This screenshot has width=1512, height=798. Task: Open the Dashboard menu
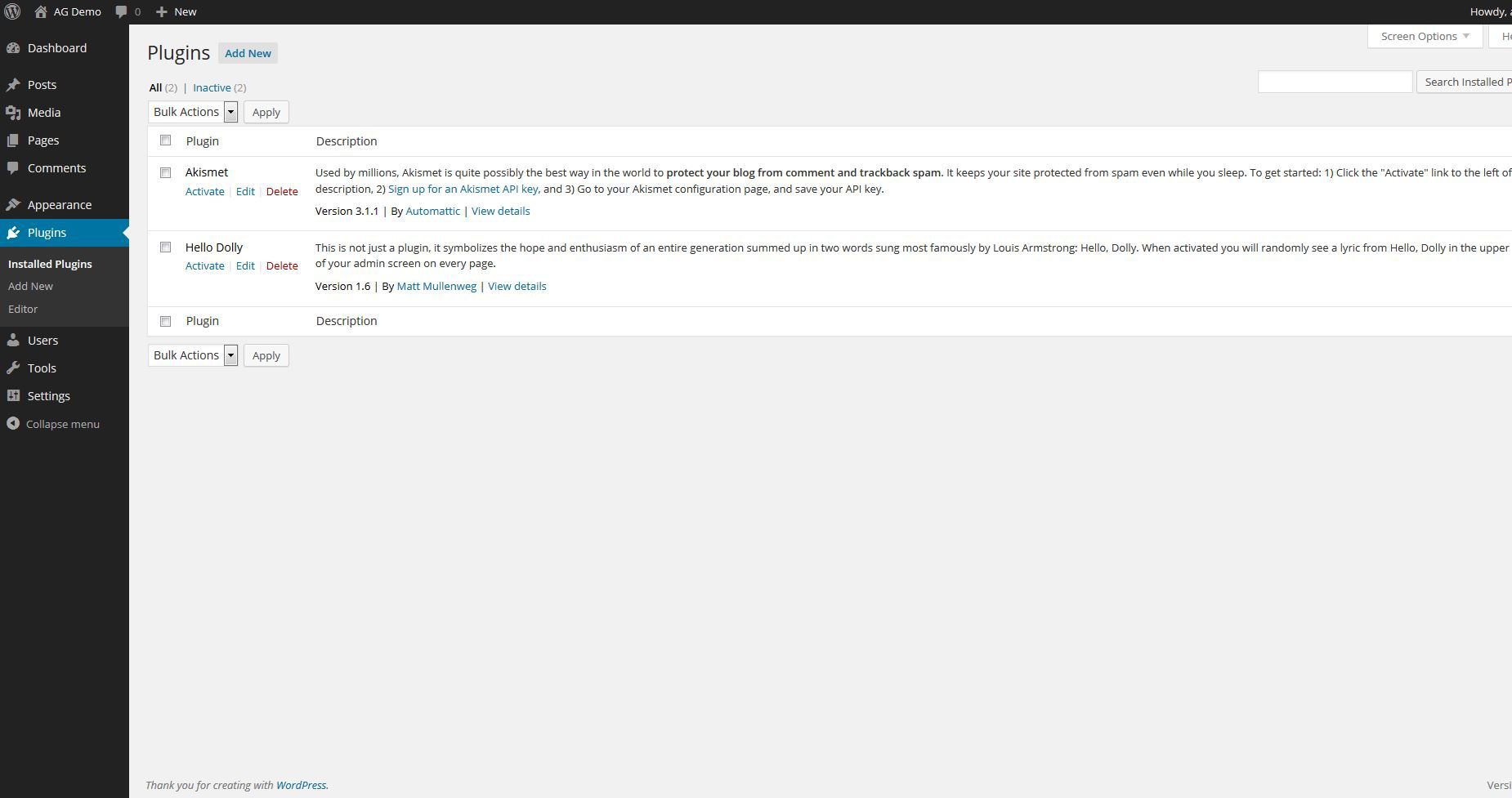[57, 48]
